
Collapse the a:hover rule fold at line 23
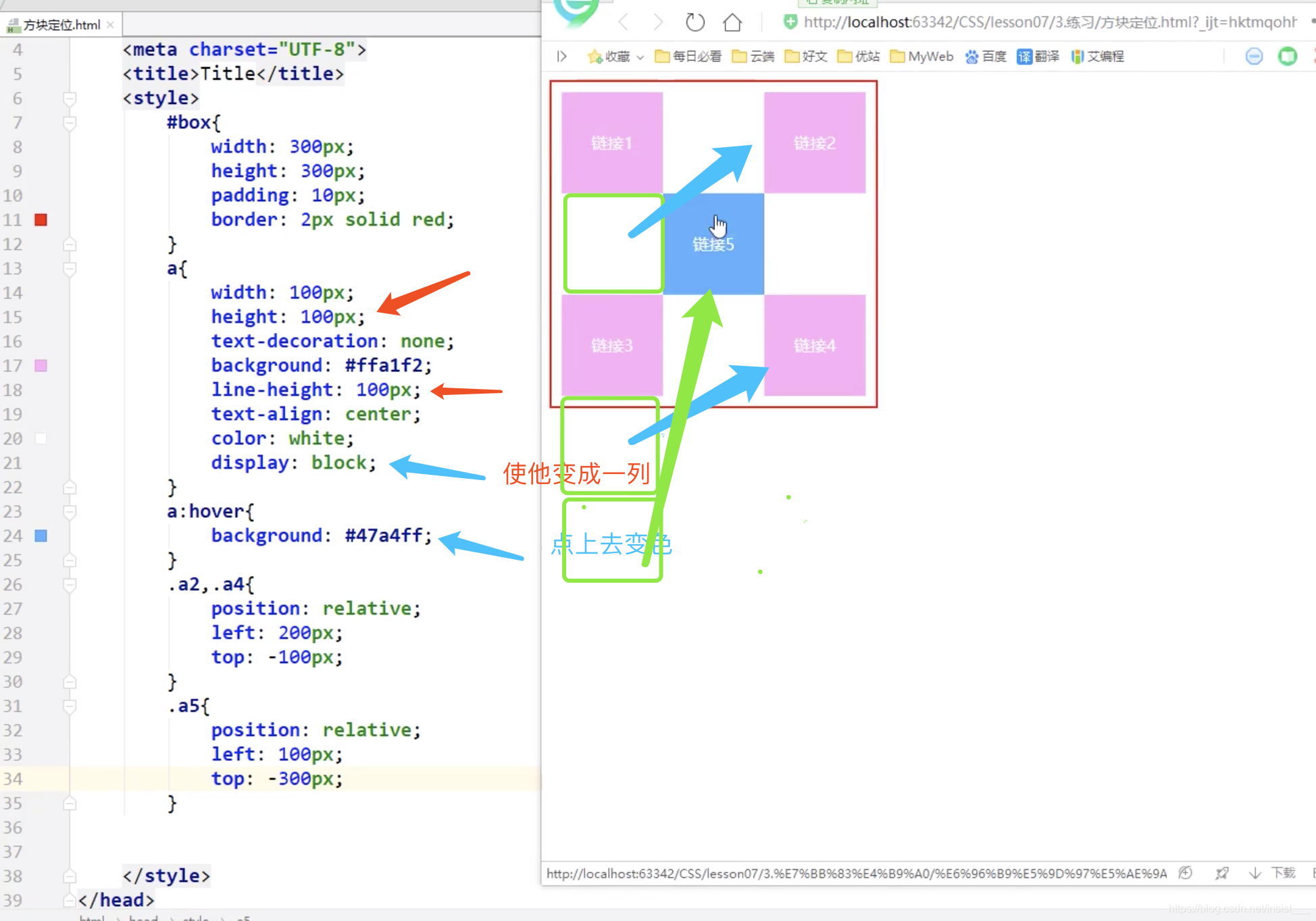(x=70, y=512)
